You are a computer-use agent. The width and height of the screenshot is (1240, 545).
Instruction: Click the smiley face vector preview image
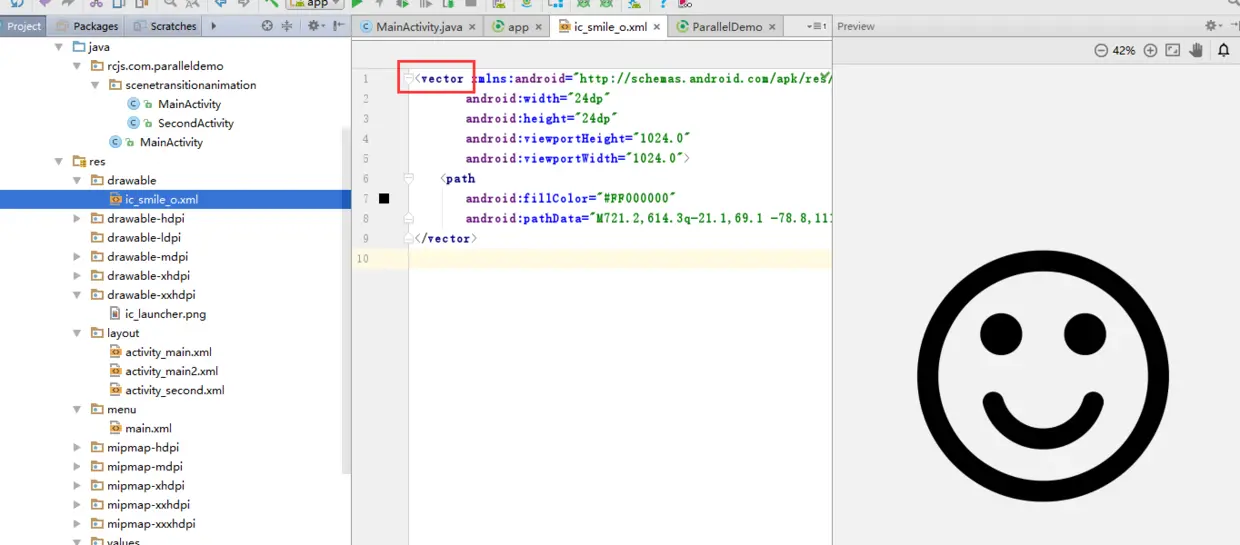pyautogui.click(x=1043, y=376)
